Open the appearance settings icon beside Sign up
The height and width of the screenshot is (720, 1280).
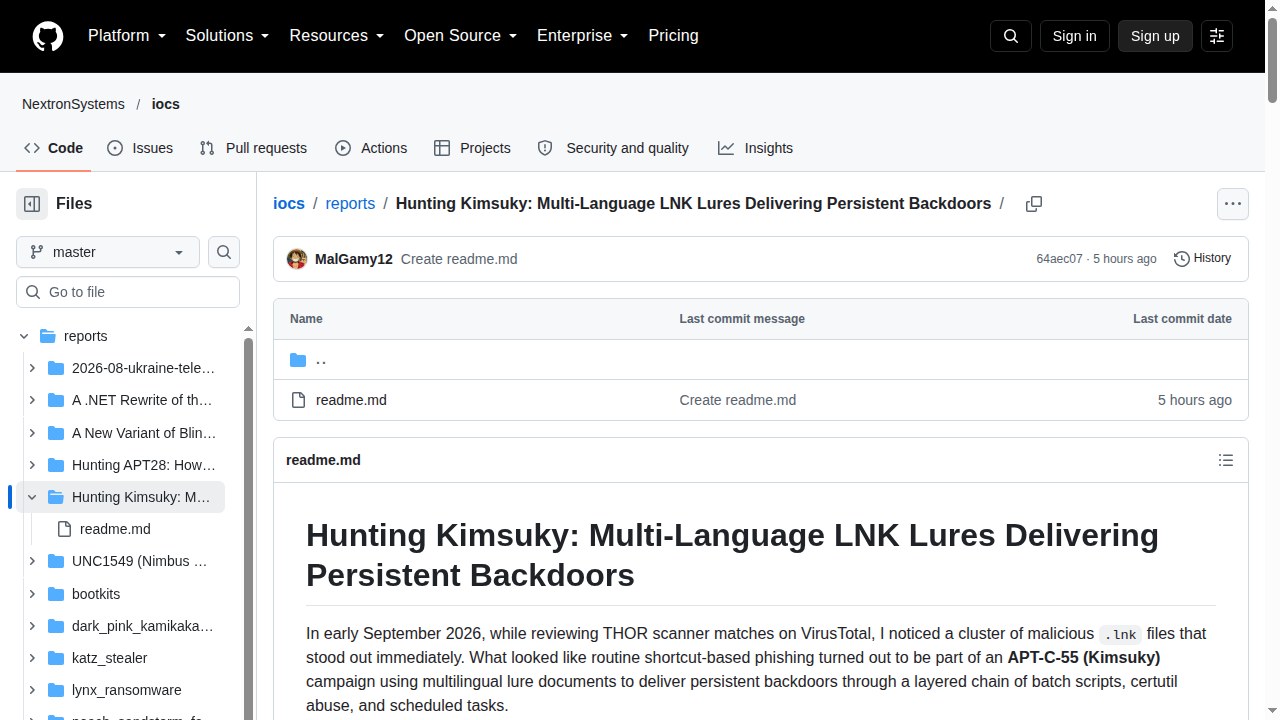pos(1217,36)
